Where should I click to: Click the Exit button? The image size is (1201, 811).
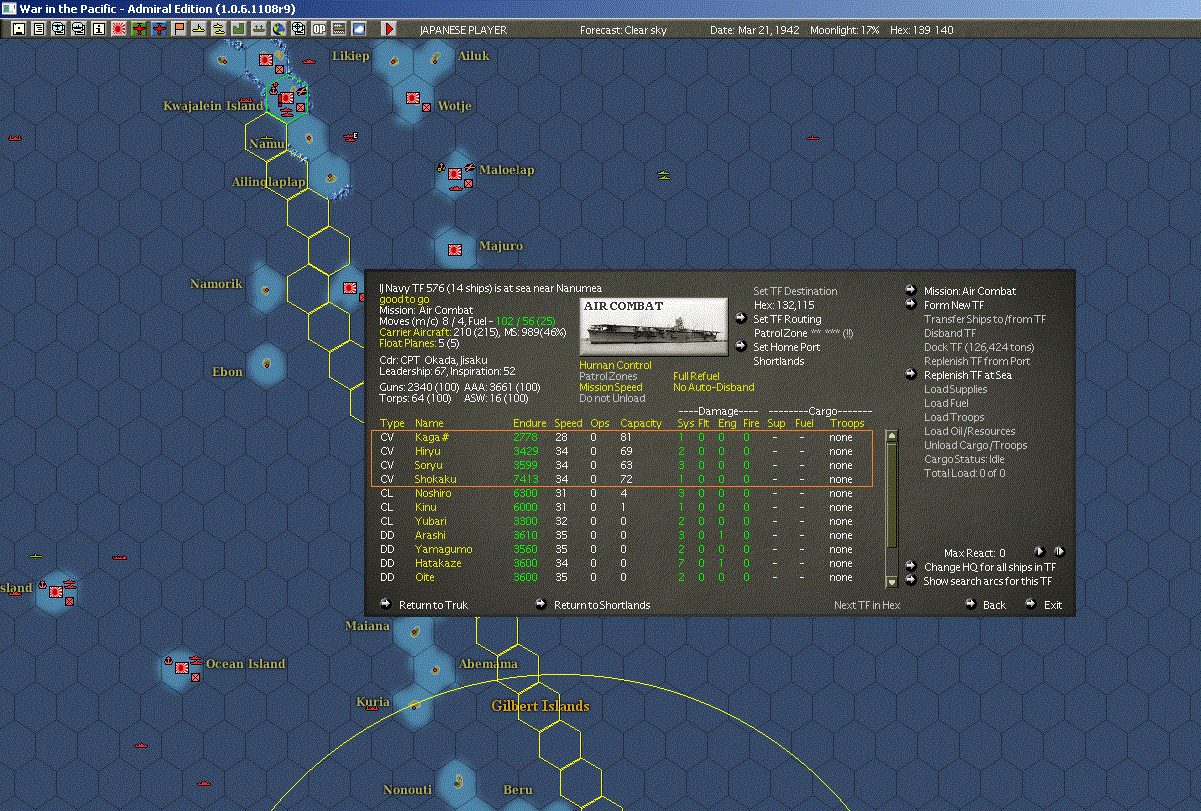1053,605
